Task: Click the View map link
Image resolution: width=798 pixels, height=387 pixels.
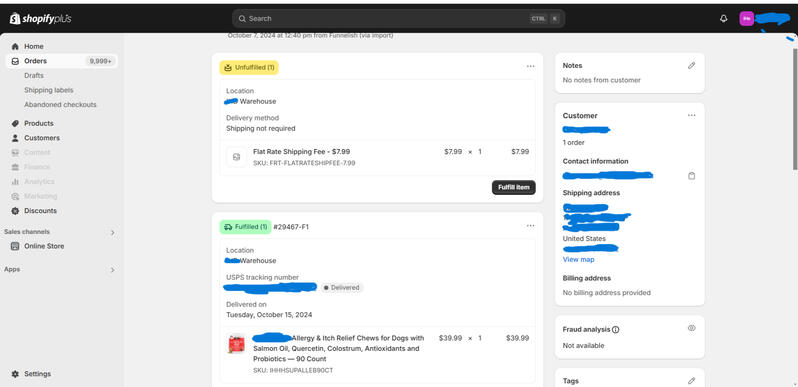Action: (x=579, y=260)
